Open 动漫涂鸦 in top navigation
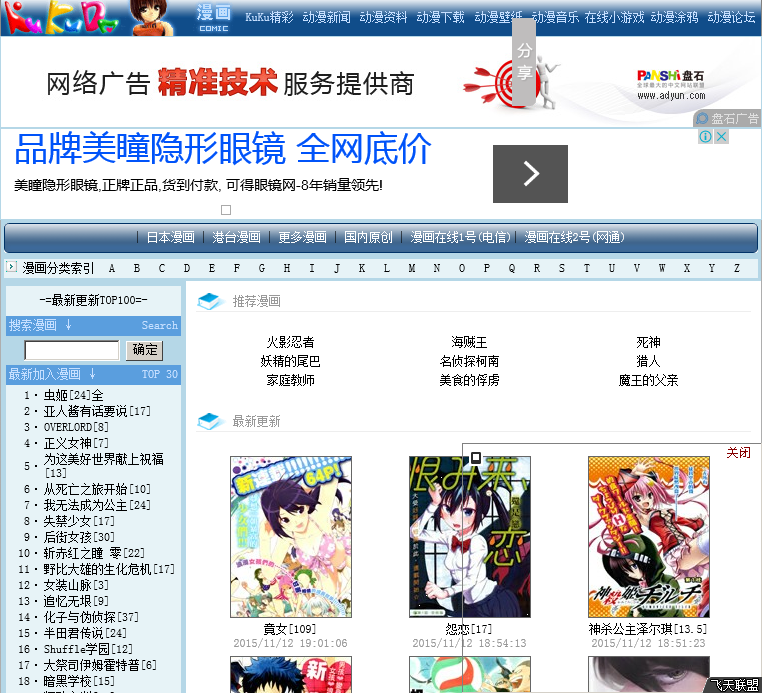This screenshot has height=693, width=762. (674, 17)
